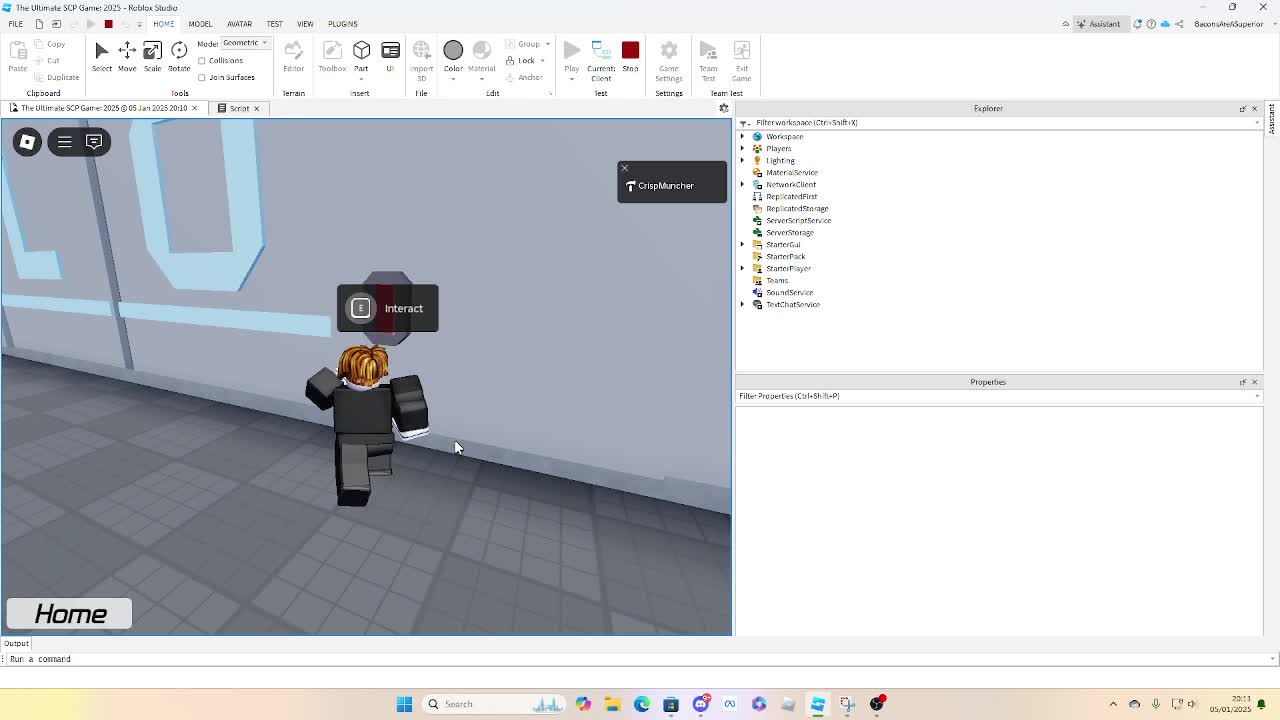Open the Lock dropdown

[525, 61]
